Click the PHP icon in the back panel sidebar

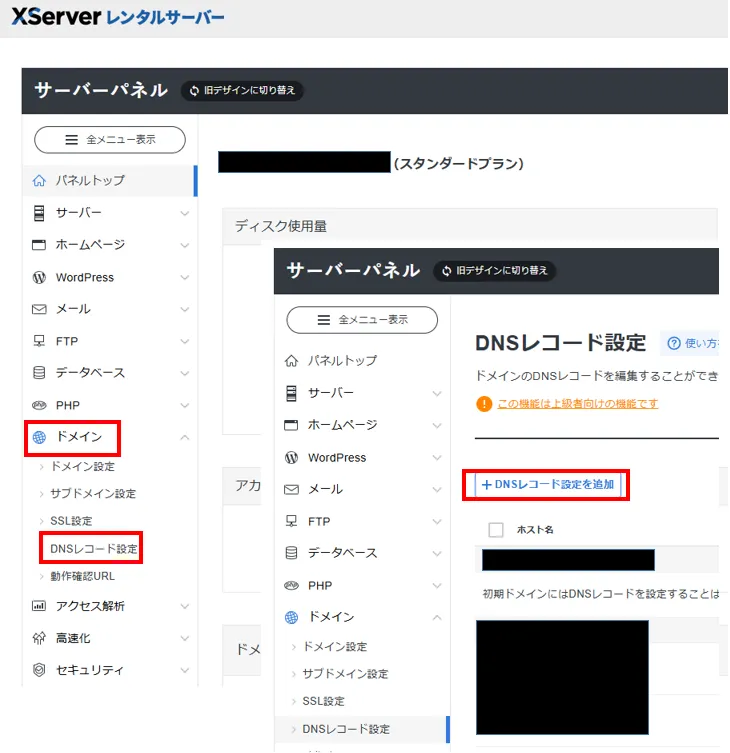click(39, 405)
